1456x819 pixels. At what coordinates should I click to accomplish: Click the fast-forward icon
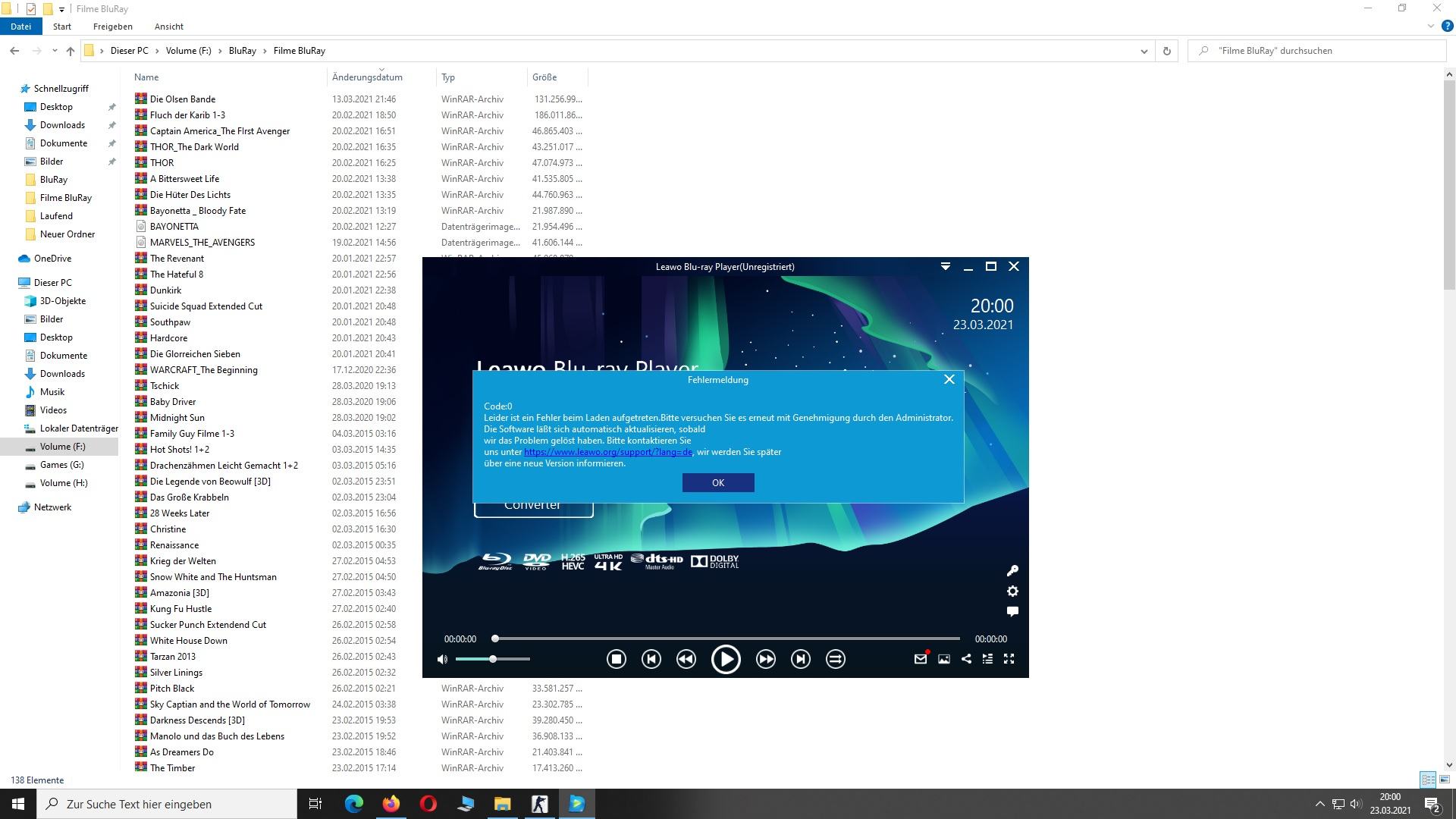click(x=765, y=659)
